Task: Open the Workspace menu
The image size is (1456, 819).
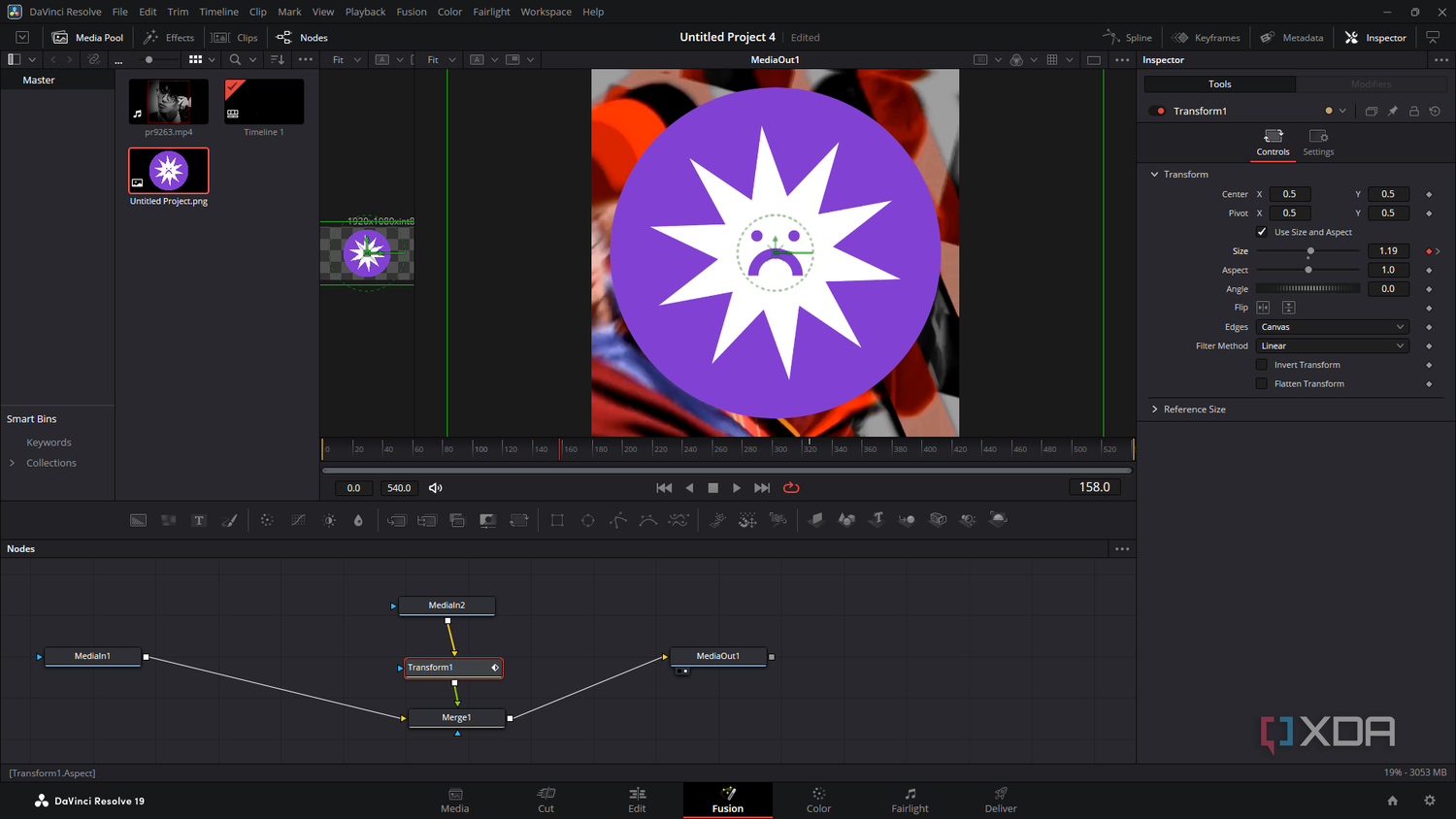Action: pos(546,12)
